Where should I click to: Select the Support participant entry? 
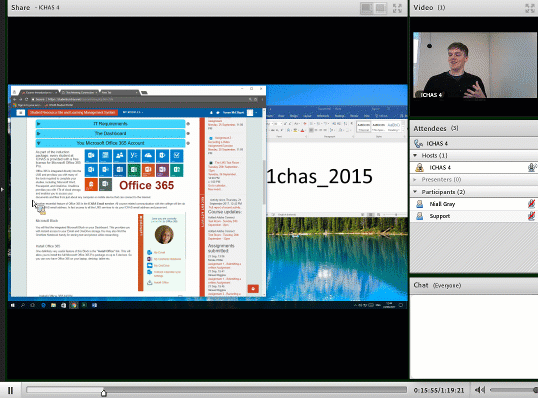[440, 216]
